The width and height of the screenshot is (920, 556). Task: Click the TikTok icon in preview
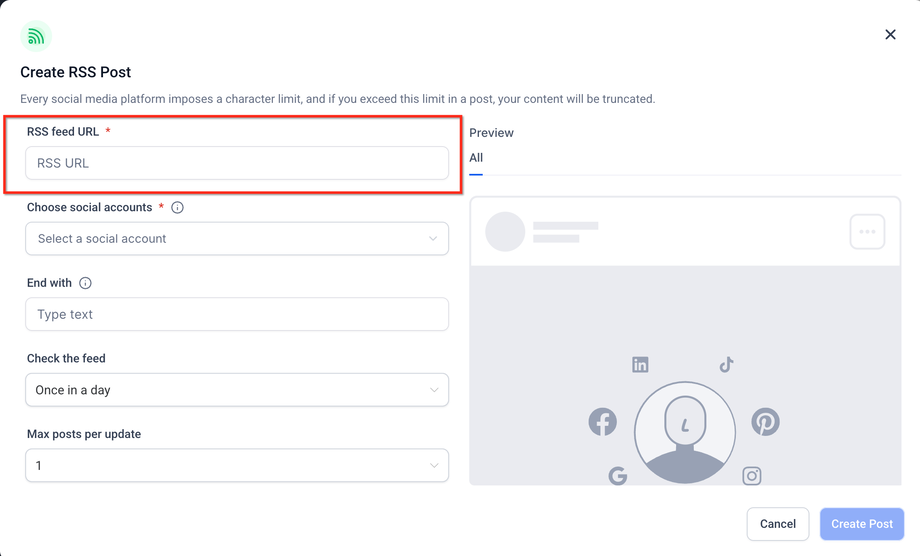[727, 365]
